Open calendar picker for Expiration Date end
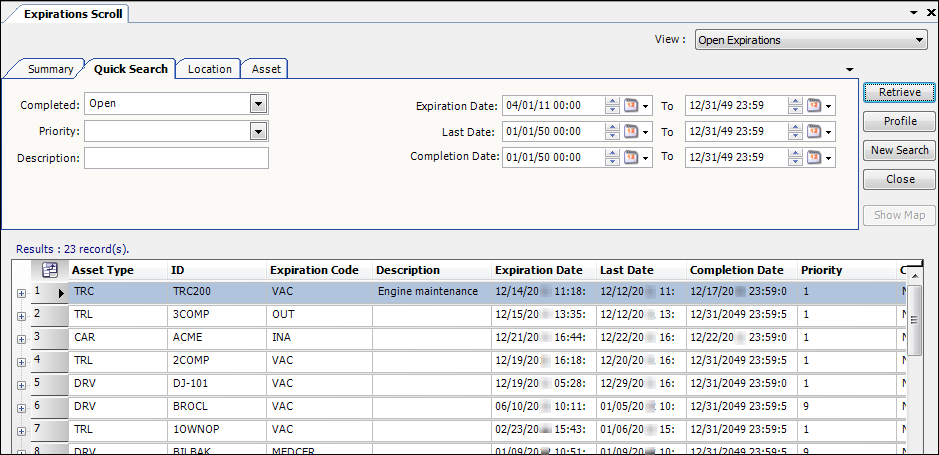The width and height of the screenshot is (939, 455). (x=815, y=105)
